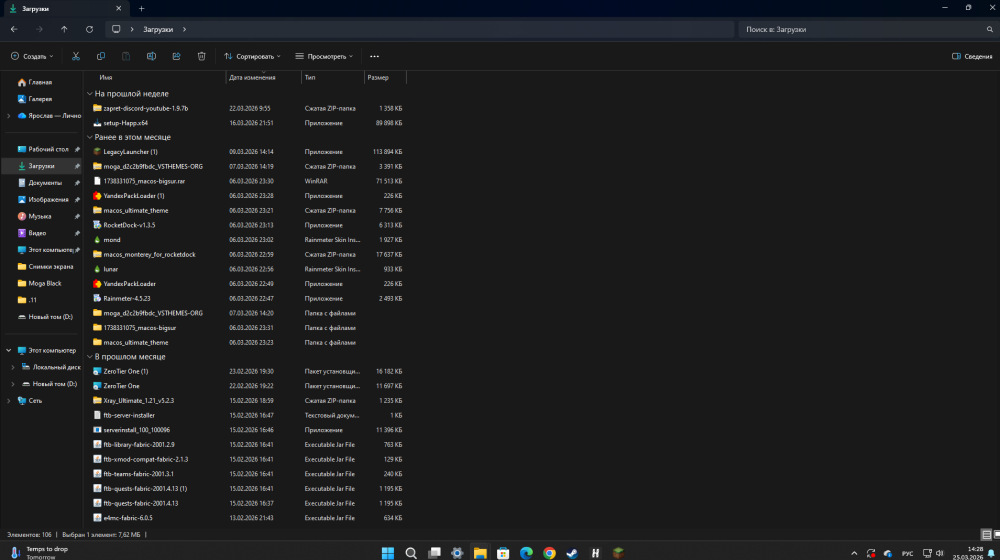Screen dimensions: 1000x560
Task: Open Microsoft Edge from the taskbar
Action: [x=526, y=552]
